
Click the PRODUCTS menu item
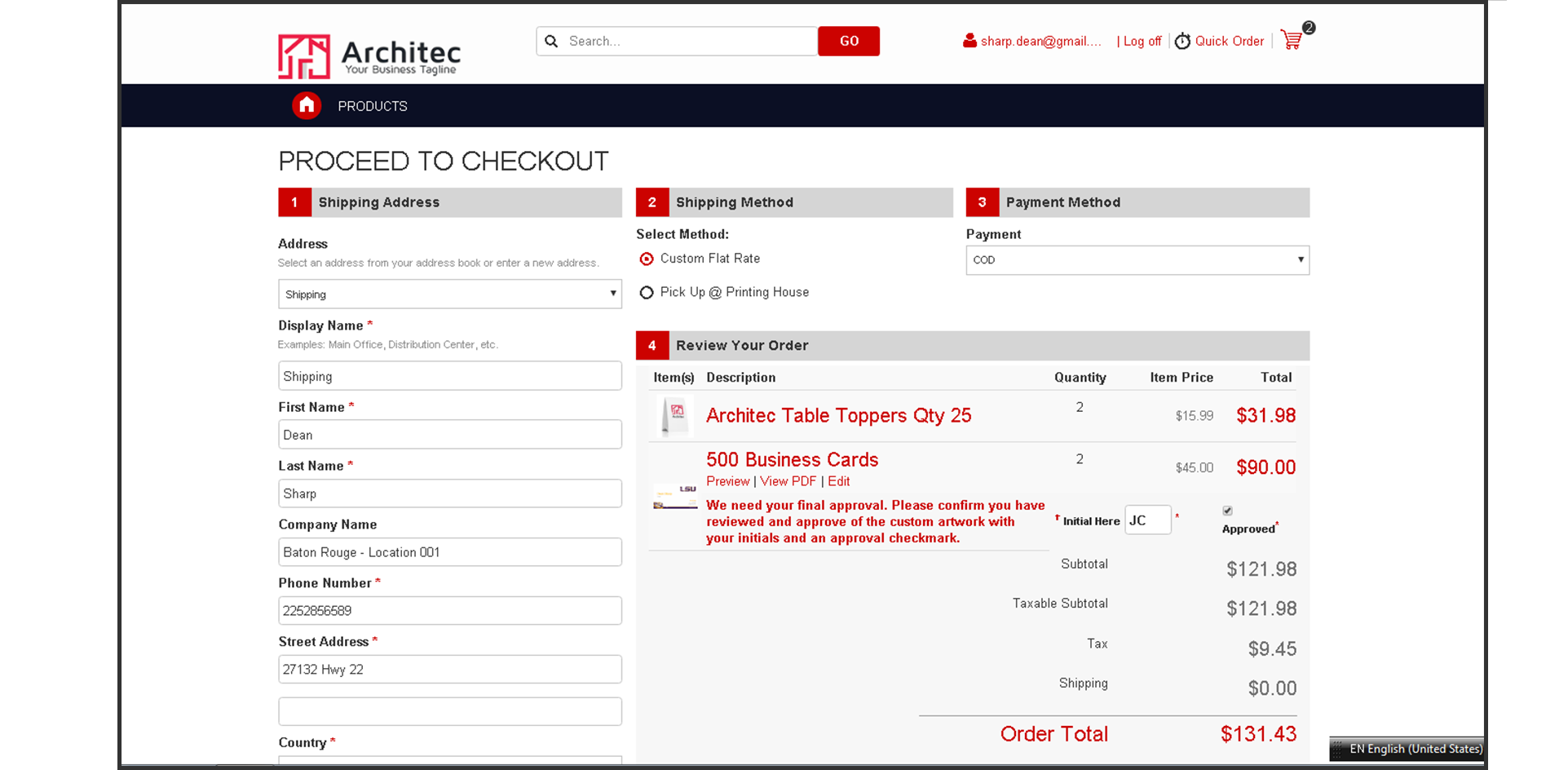pyautogui.click(x=372, y=105)
